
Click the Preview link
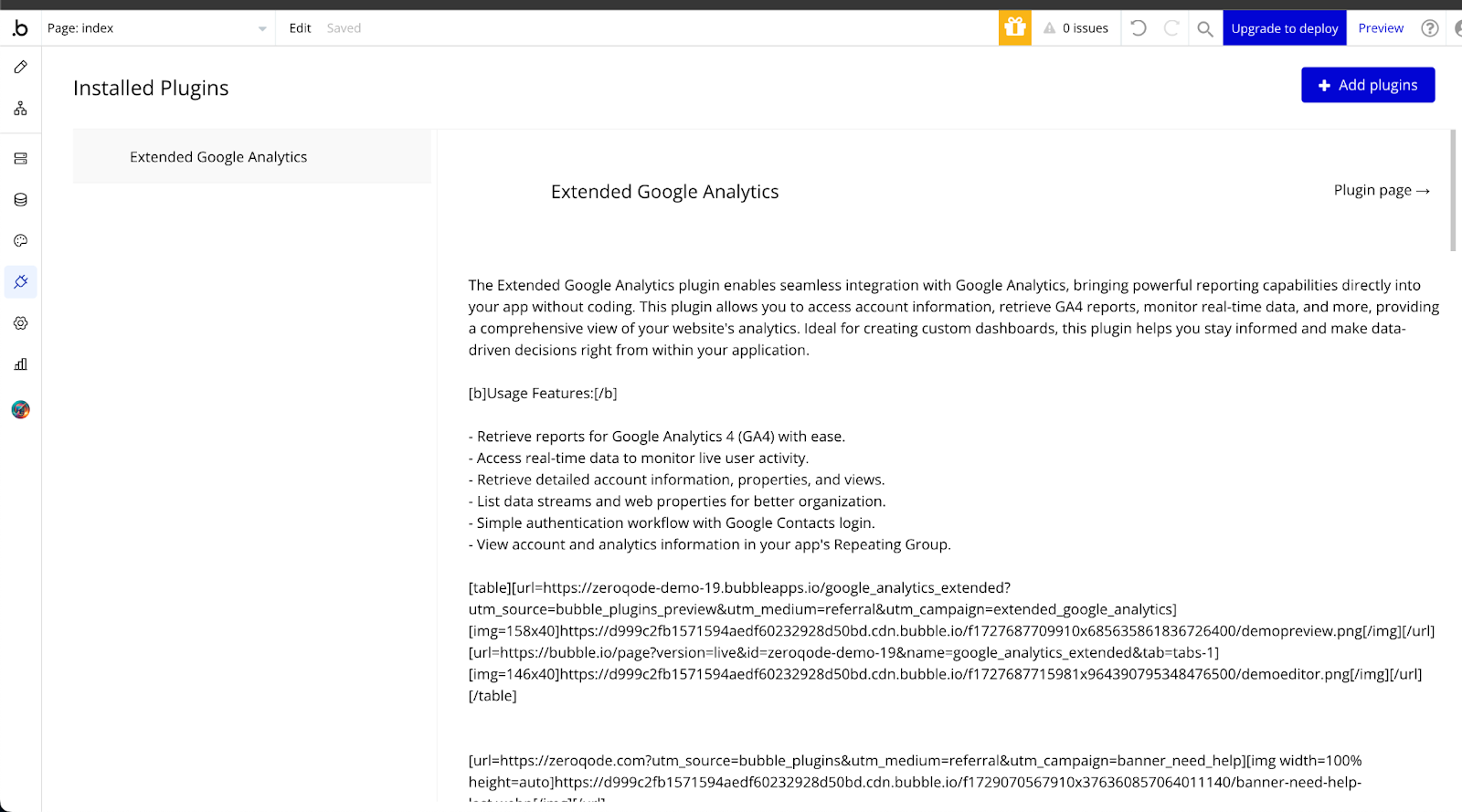1381,28
